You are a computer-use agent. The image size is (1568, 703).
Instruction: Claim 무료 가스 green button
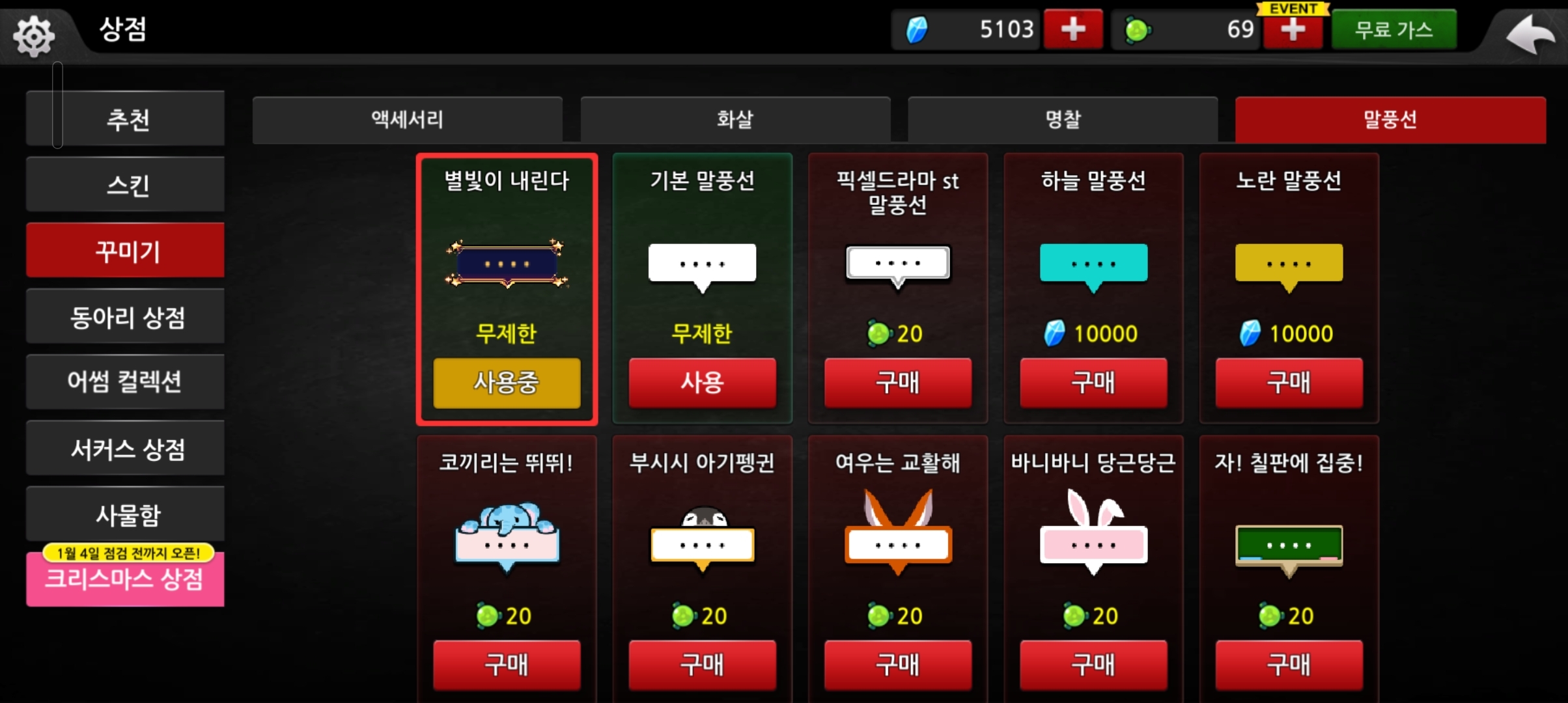point(1393,29)
